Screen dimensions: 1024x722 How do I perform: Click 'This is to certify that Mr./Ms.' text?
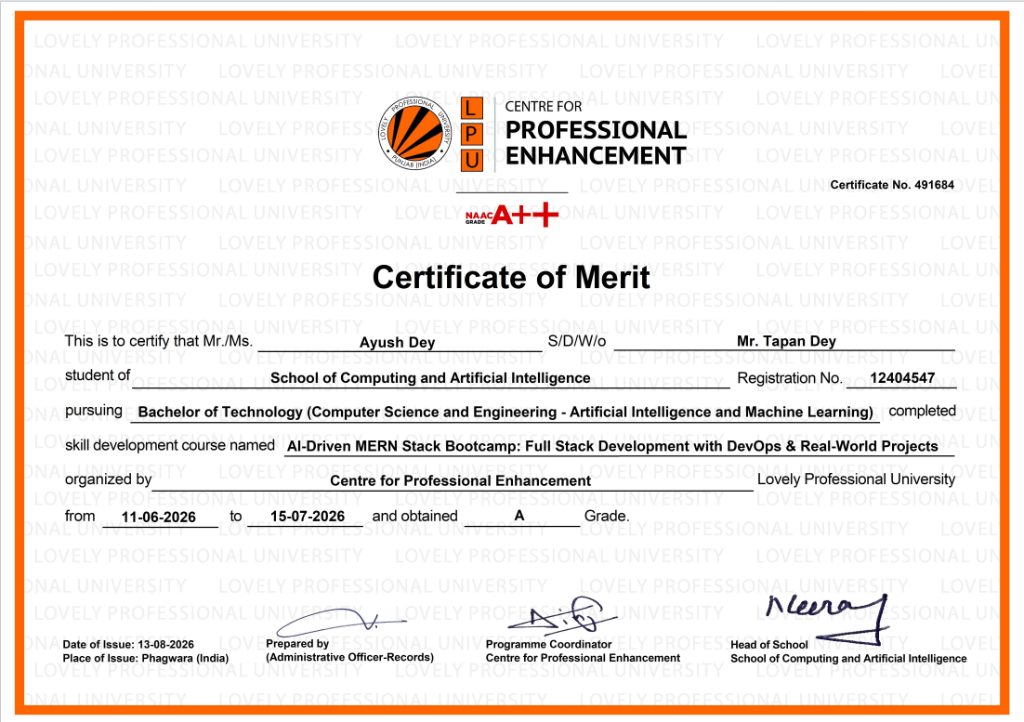159,341
